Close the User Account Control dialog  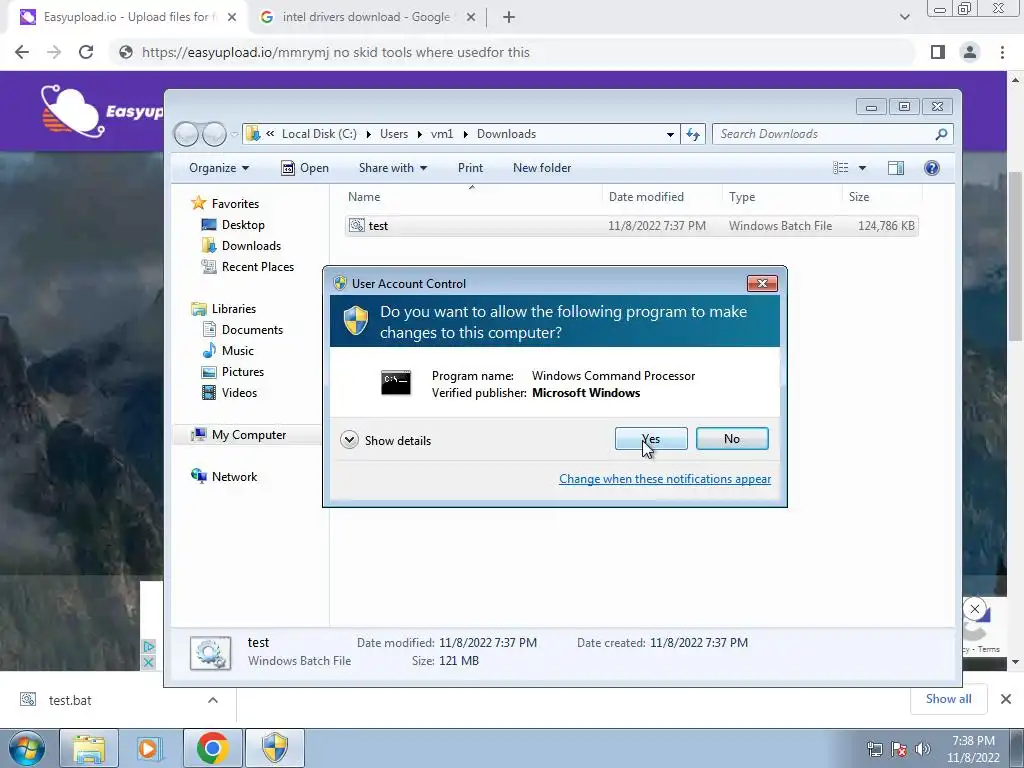click(x=761, y=283)
